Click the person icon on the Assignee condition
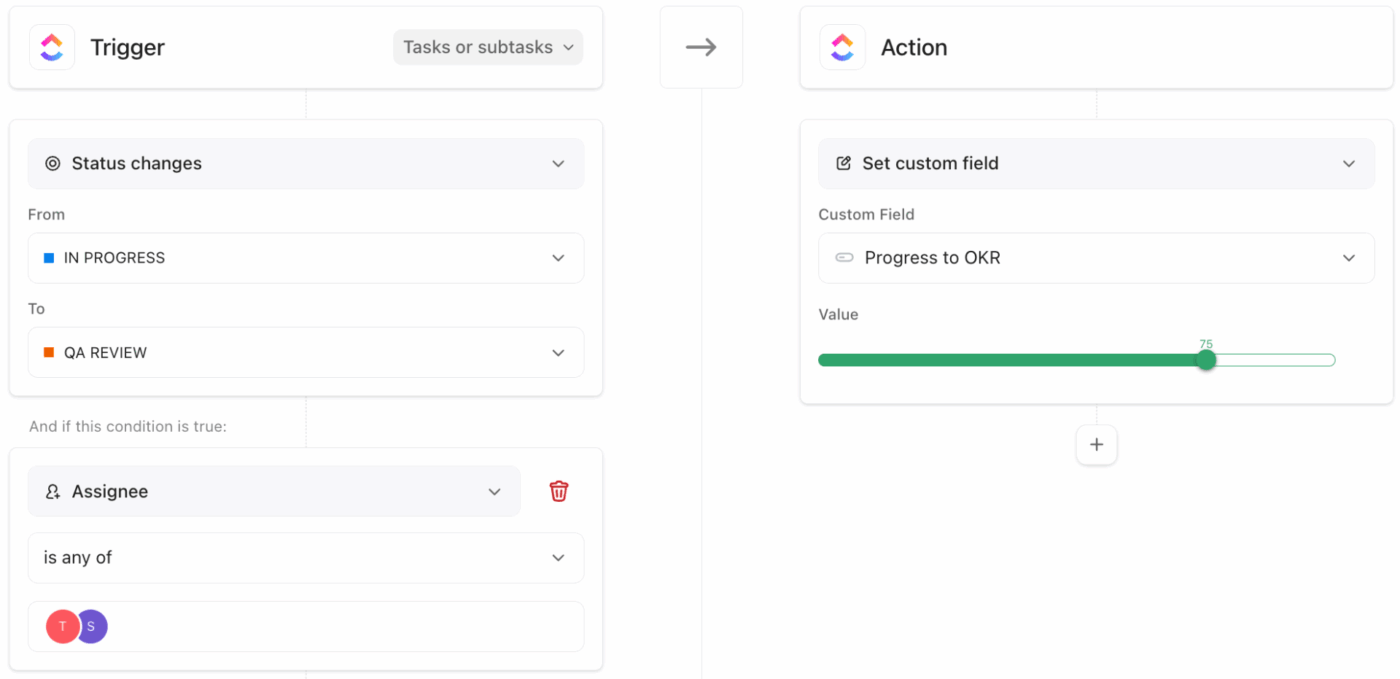 pos(52,491)
